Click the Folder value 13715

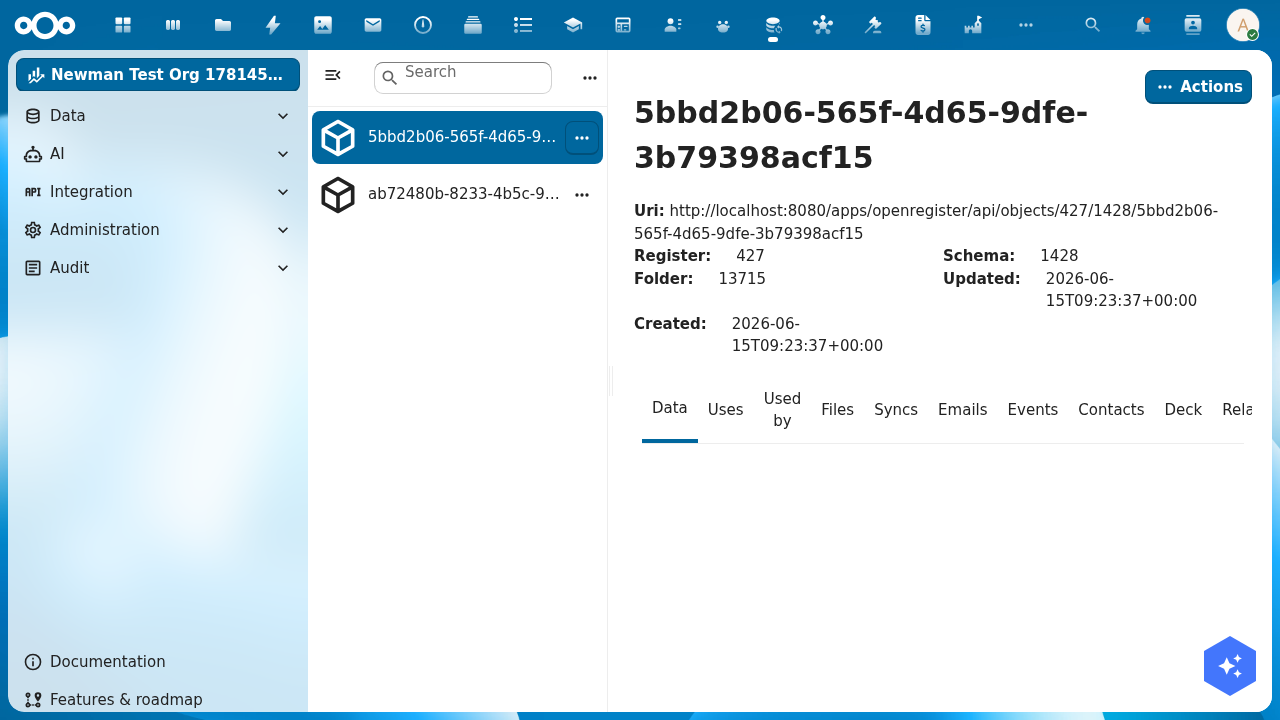pos(742,279)
